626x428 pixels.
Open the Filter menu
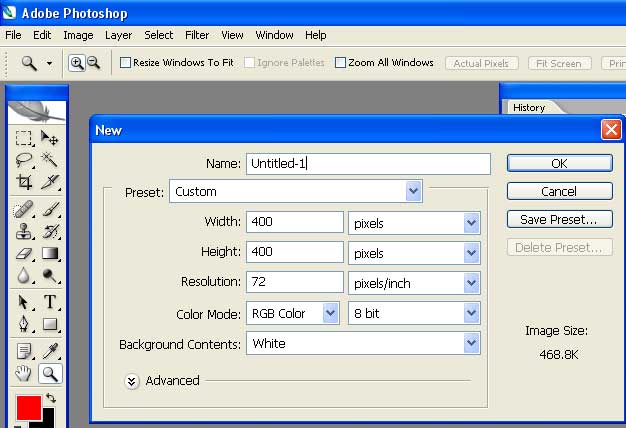pyautogui.click(x=197, y=35)
